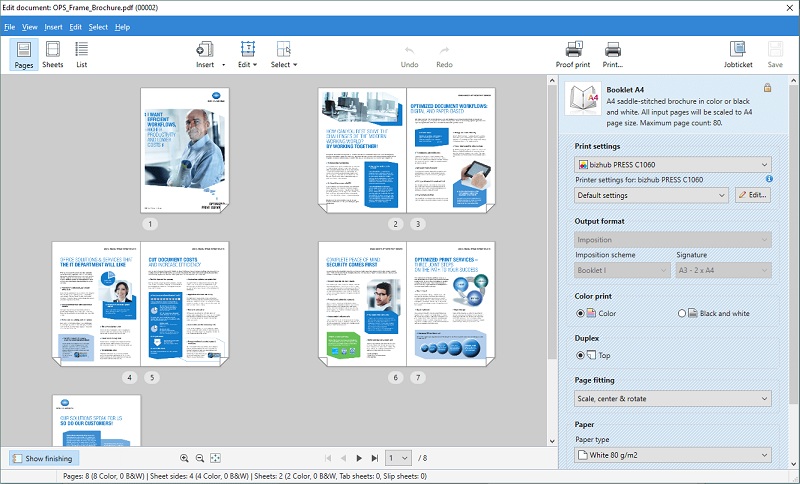This screenshot has height=484, width=800.
Task: Select the pages 4-5 spread thumbnail
Action: 140,304
